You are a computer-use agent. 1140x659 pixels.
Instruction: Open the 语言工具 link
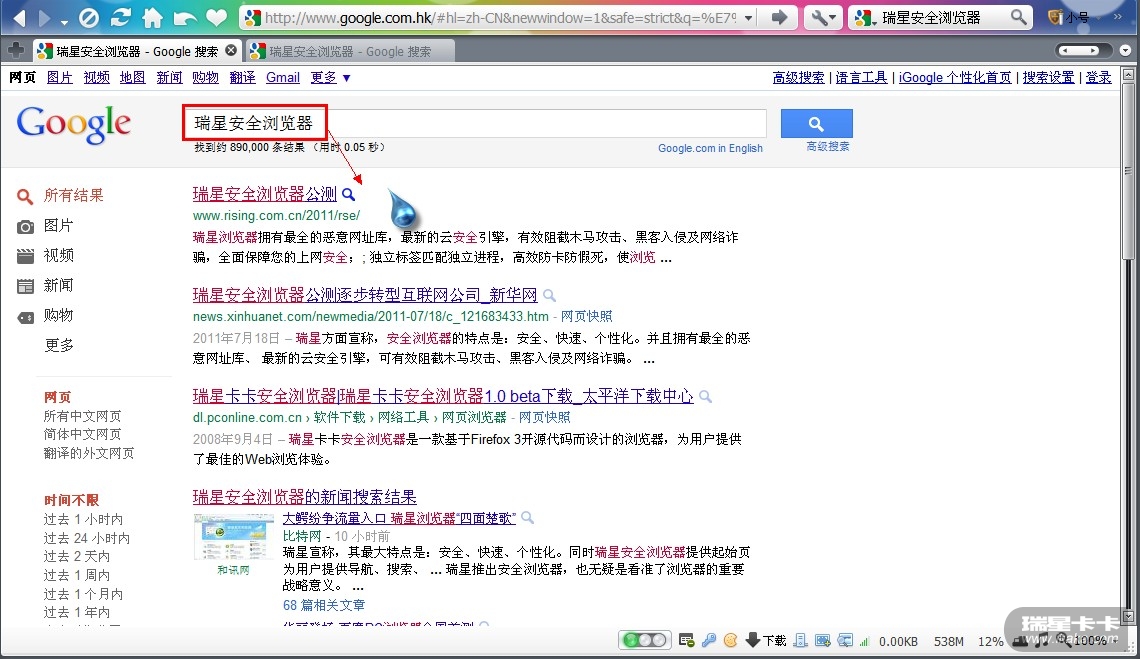pos(862,77)
